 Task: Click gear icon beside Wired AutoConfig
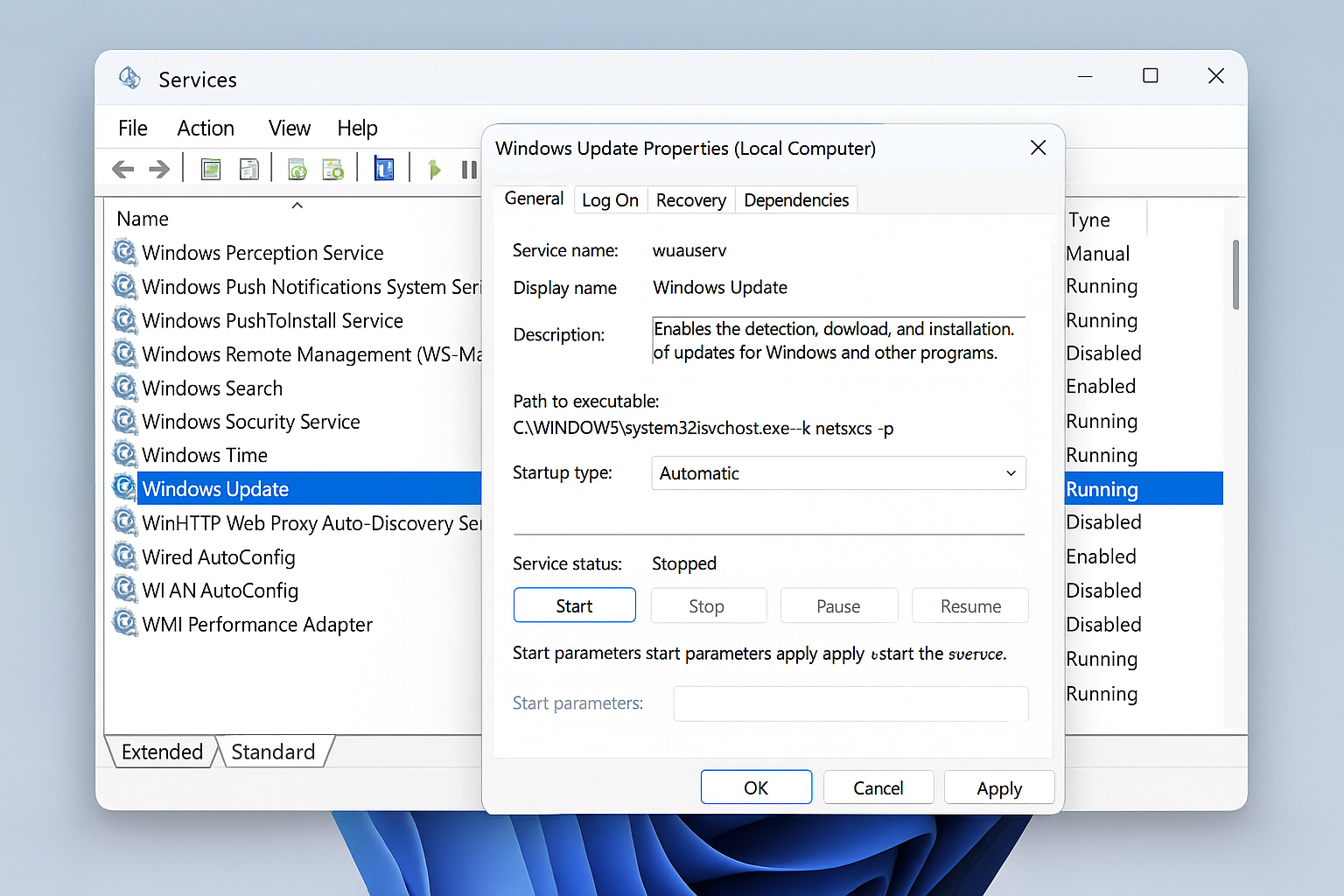coord(125,556)
